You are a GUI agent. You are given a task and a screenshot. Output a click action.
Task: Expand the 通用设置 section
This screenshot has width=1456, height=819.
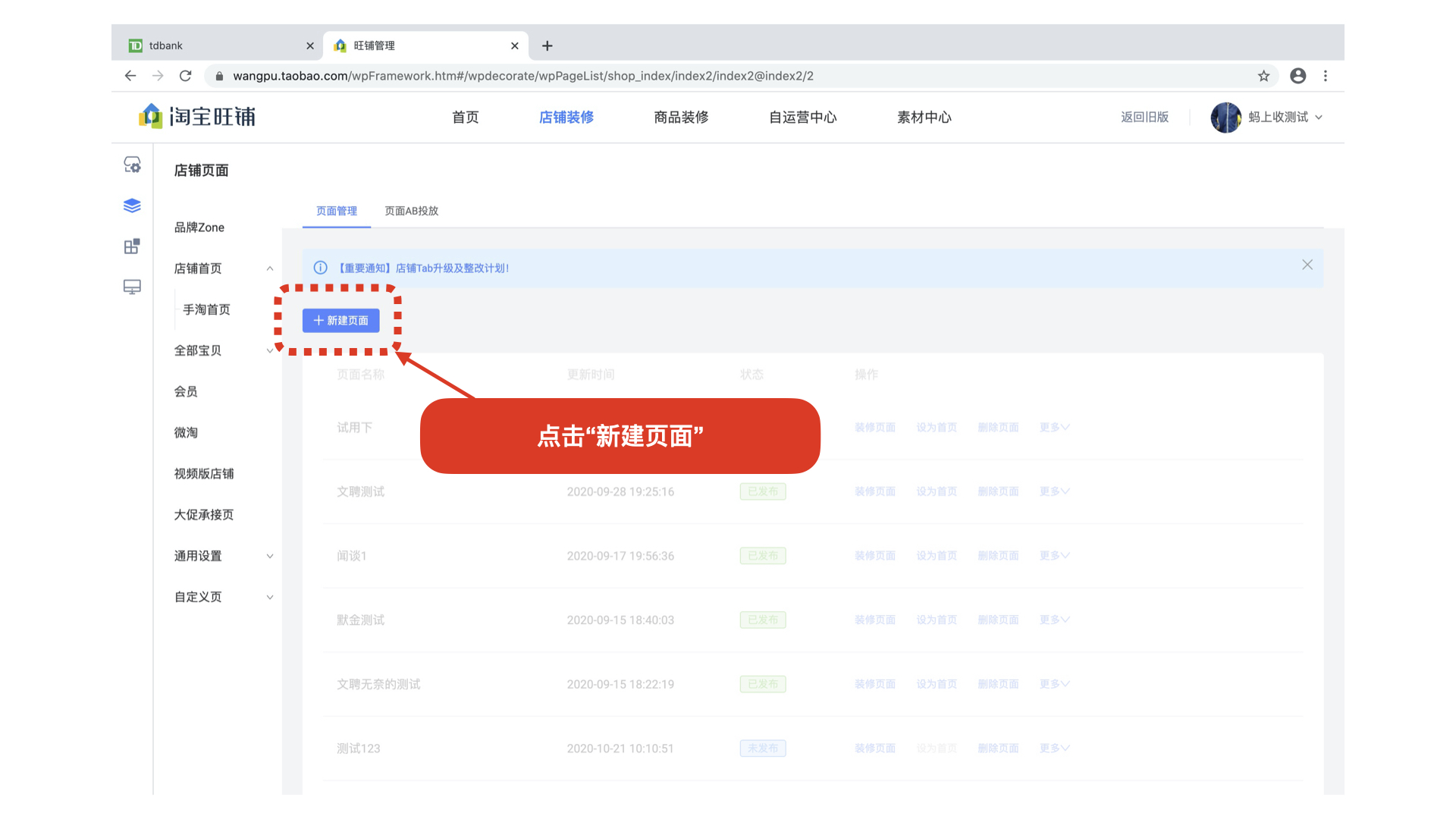[x=270, y=555]
